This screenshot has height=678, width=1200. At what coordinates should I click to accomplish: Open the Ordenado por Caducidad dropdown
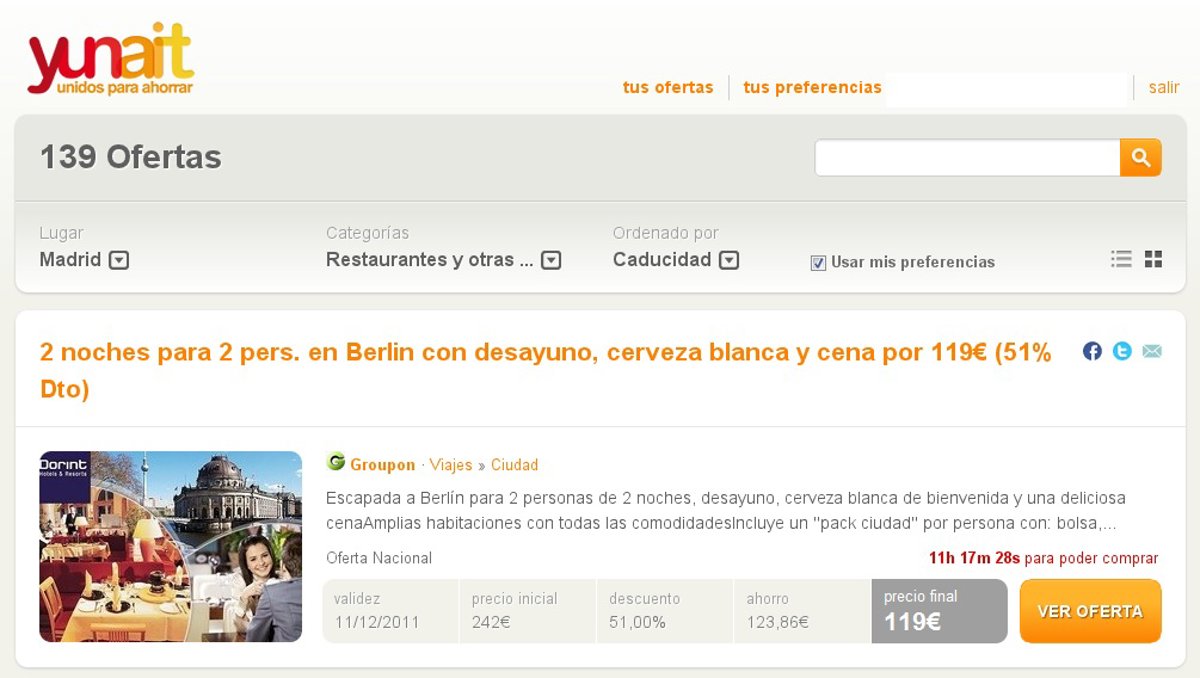(729, 260)
